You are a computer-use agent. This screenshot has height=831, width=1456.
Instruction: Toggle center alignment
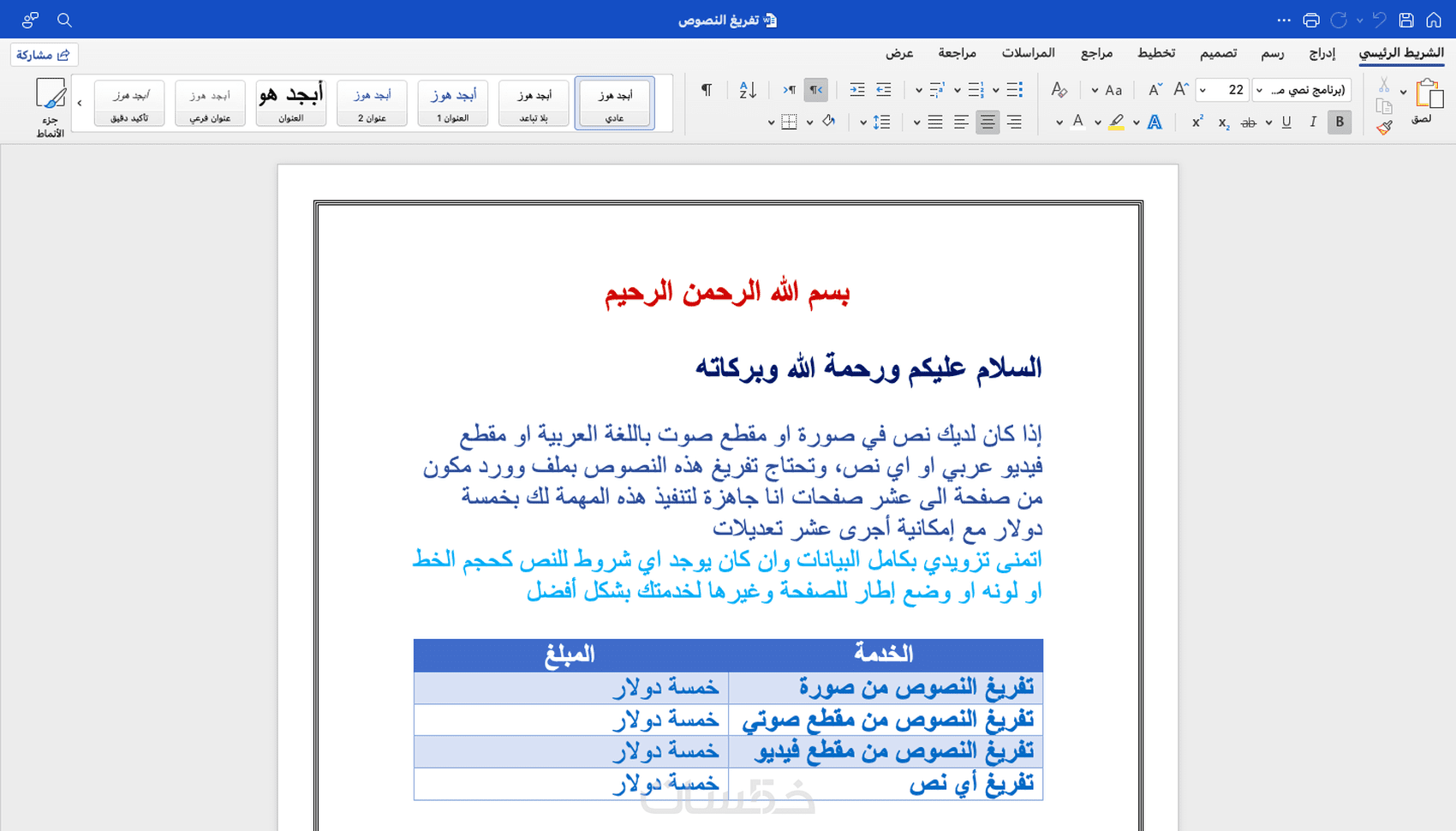click(988, 123)
